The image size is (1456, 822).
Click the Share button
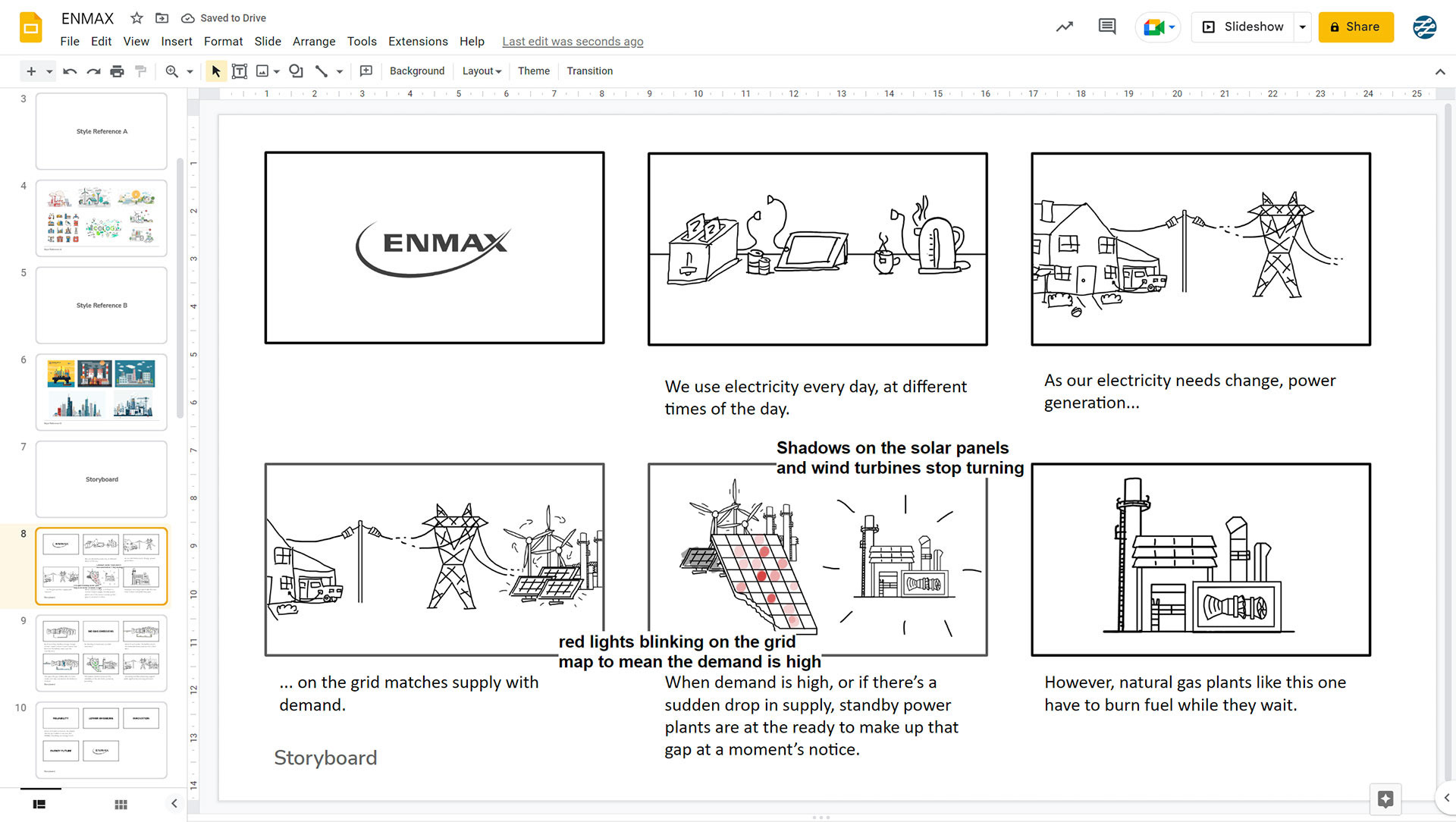tap(1355, 27)
